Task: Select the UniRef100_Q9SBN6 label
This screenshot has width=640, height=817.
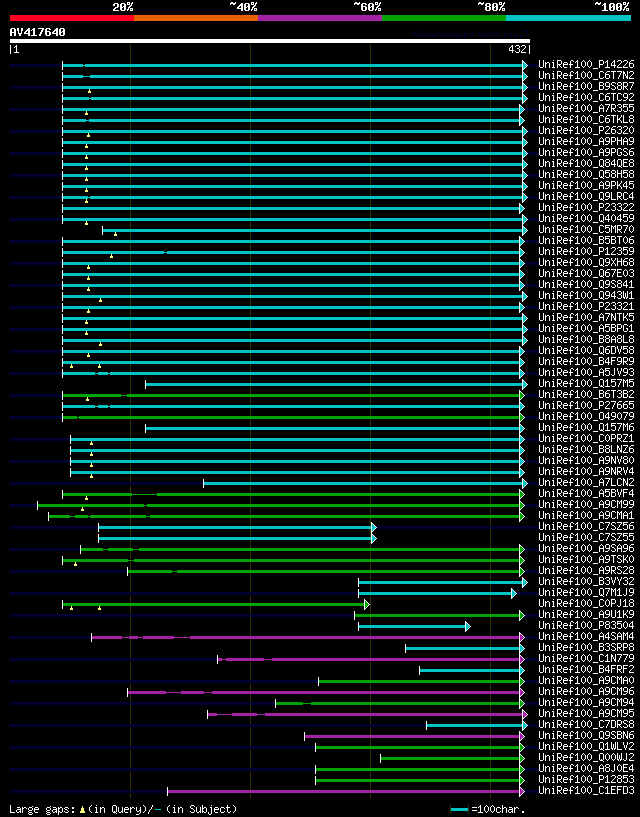Action: 586,735
